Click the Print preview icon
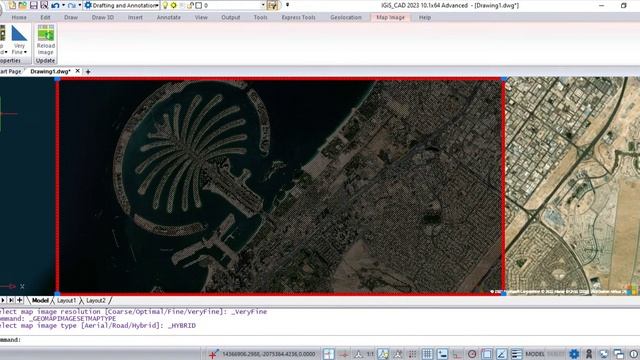Screen dimensions: 640x360 (x=44, y=5)
